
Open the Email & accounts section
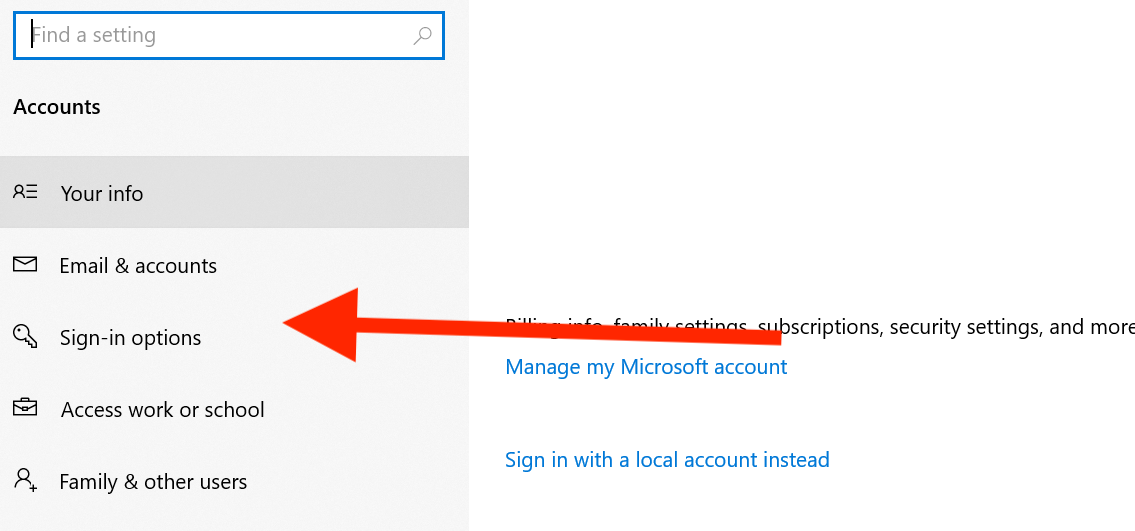tap(138, 266)
